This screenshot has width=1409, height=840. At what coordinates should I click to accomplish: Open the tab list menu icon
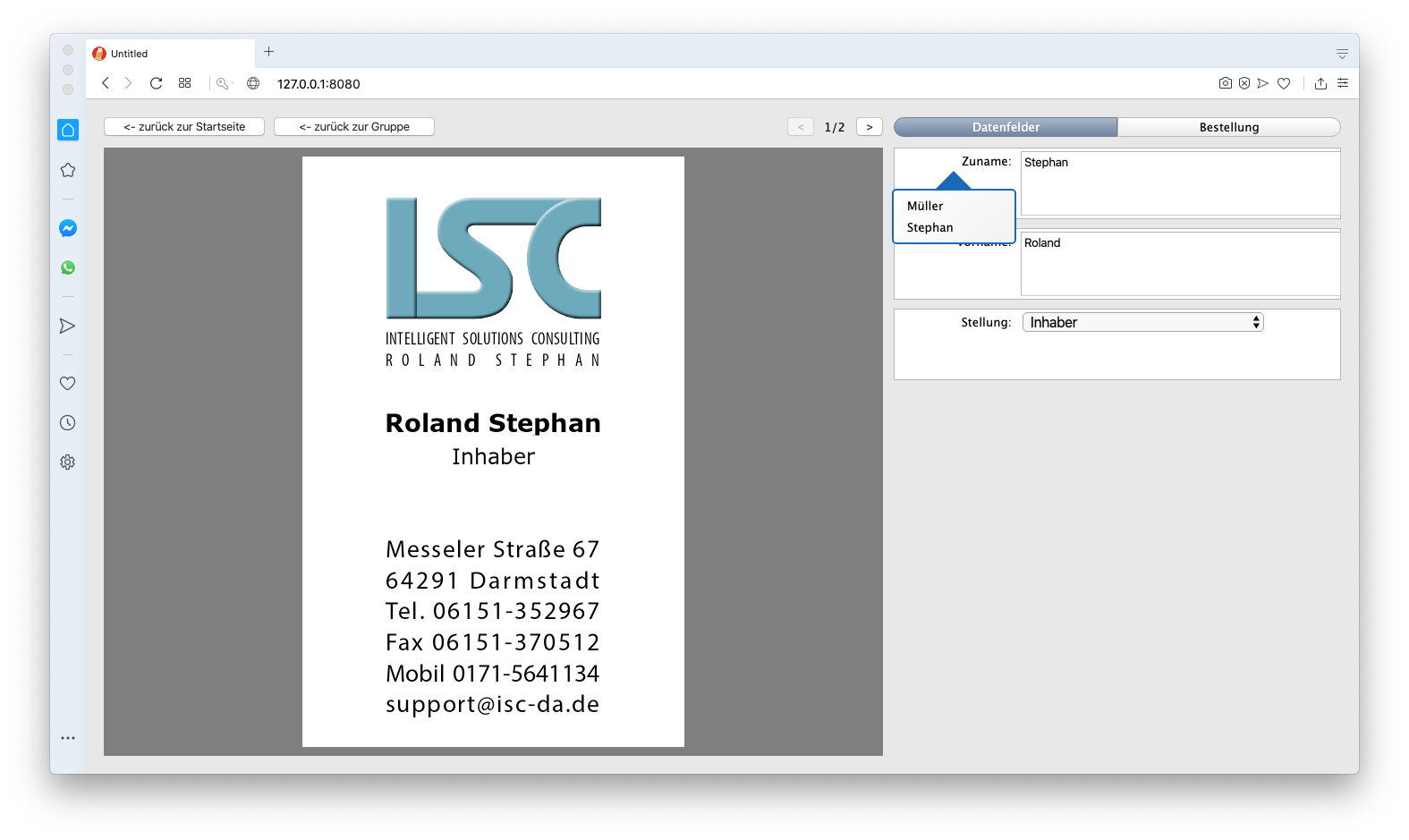pos(1342,54)
